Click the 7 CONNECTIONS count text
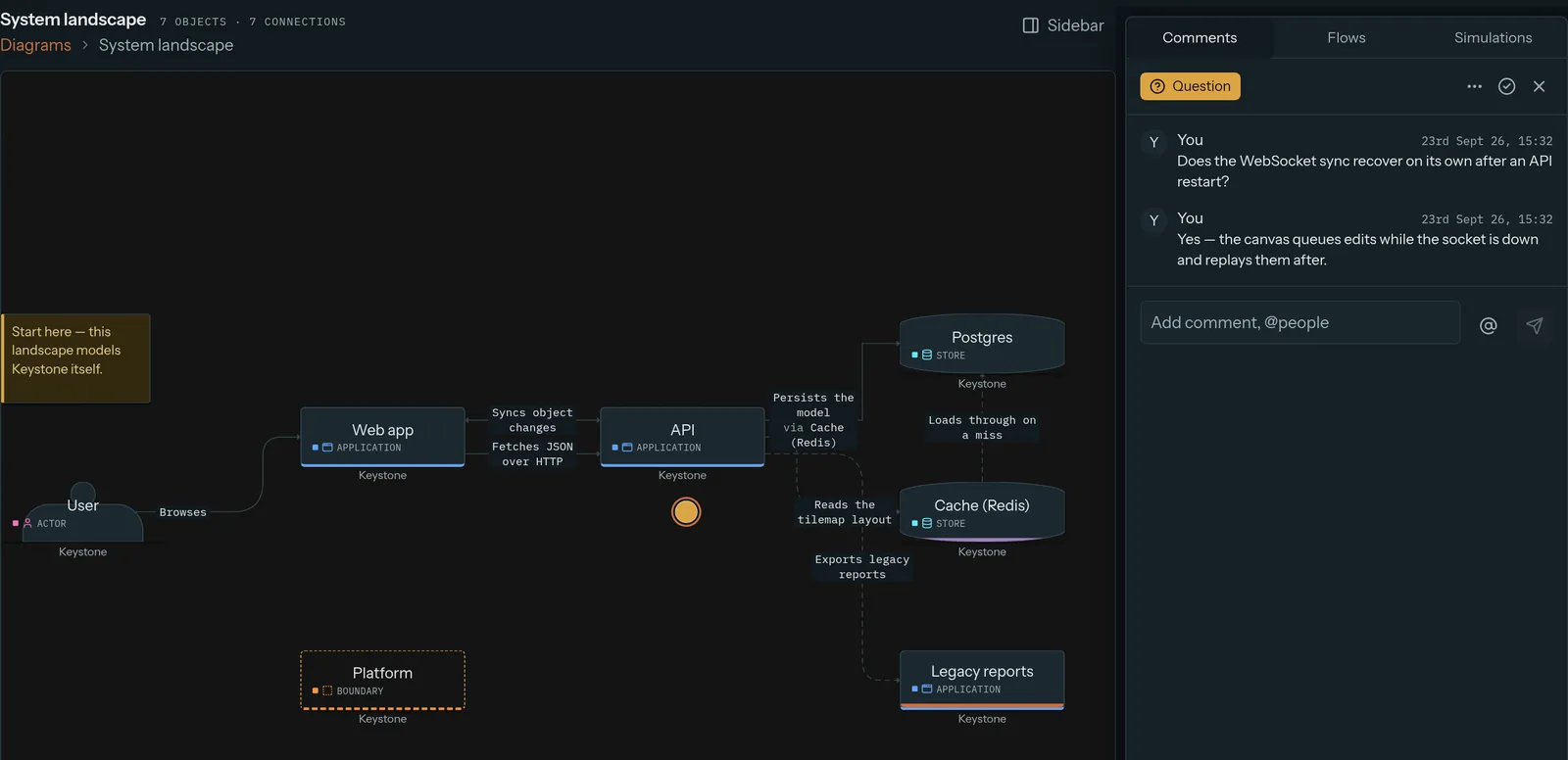 coord(297,22)
